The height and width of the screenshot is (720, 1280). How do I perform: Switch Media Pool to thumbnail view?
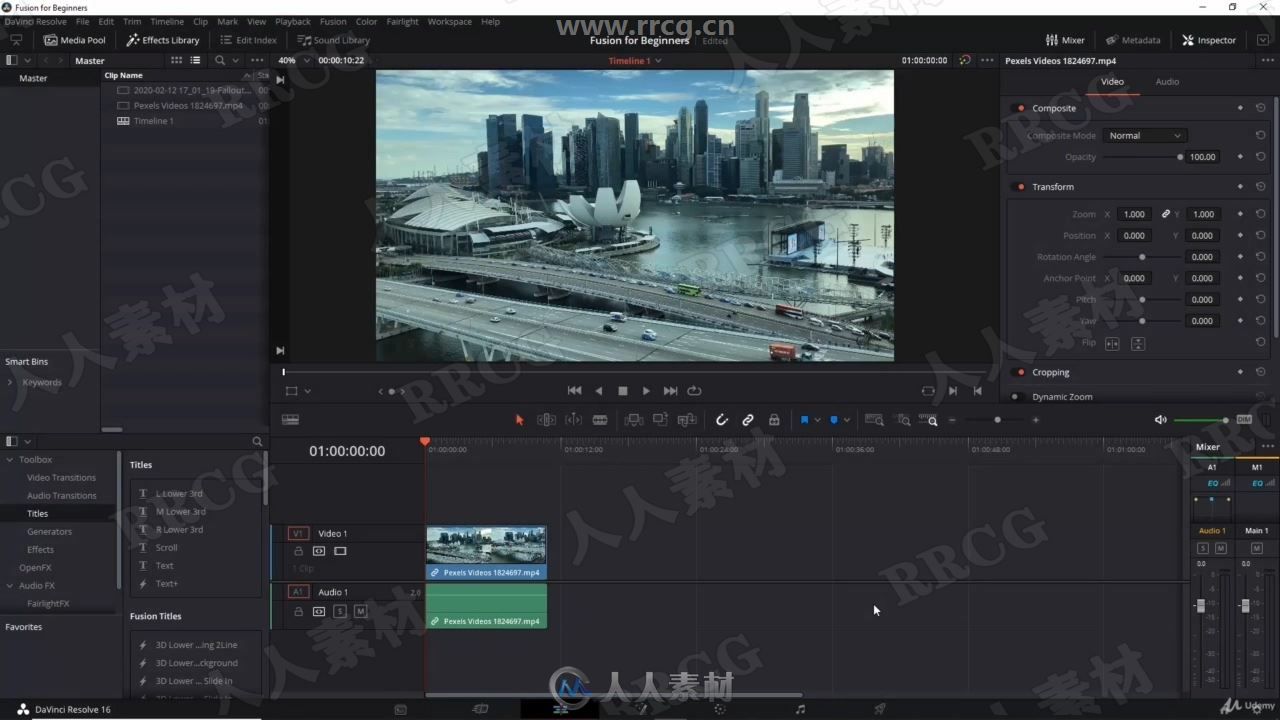176,60
